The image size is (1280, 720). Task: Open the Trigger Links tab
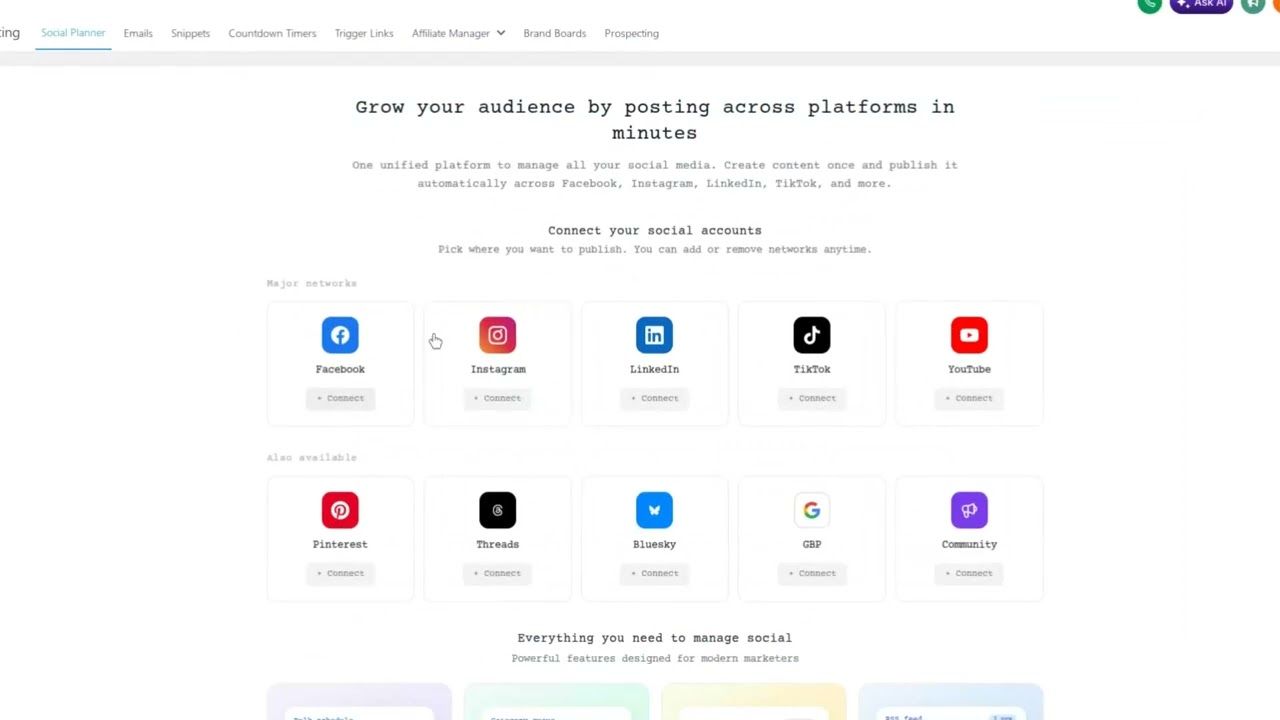(x=364, y=33)
